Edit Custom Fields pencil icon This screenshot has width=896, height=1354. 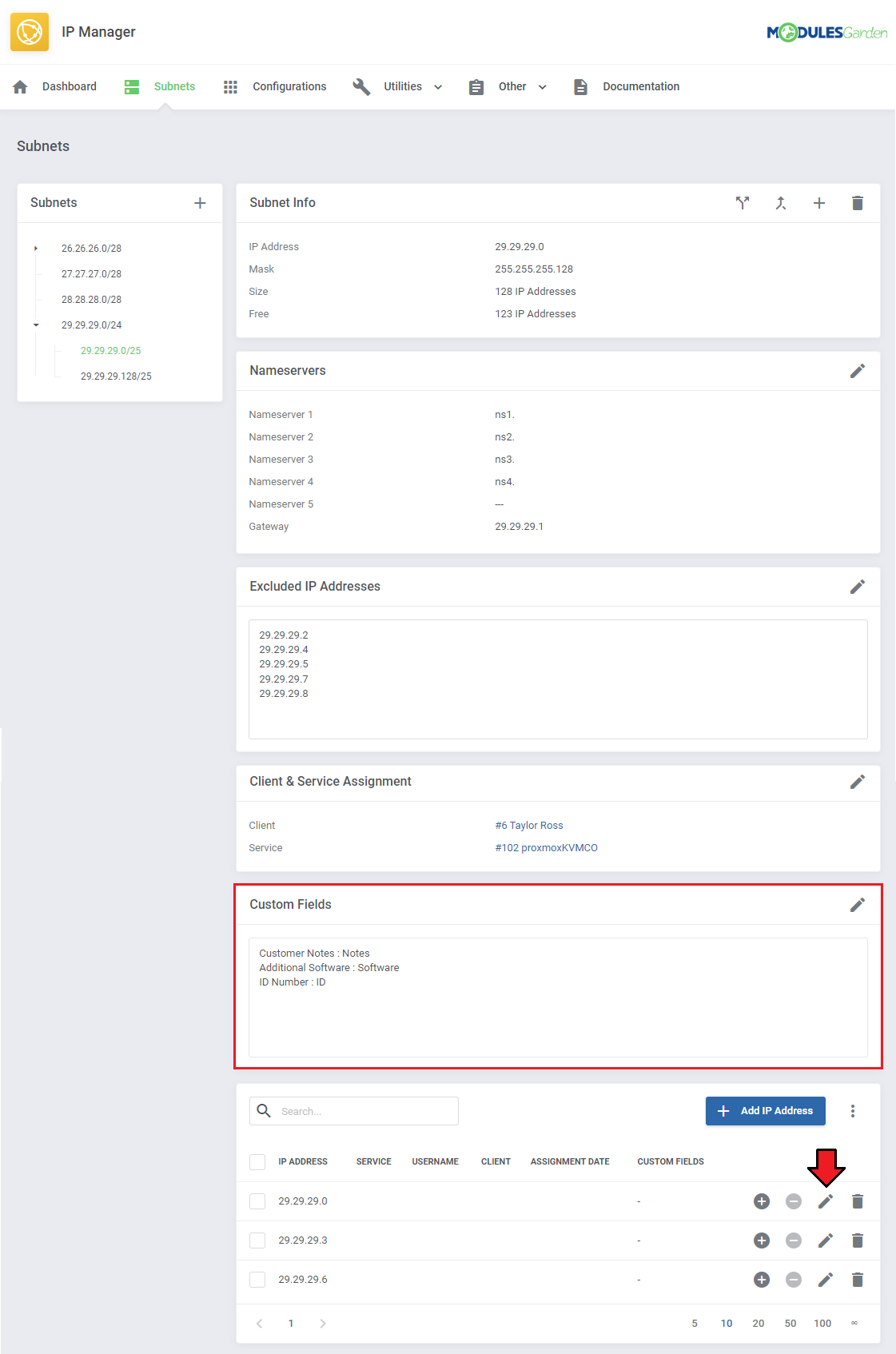tap(858, 905)
